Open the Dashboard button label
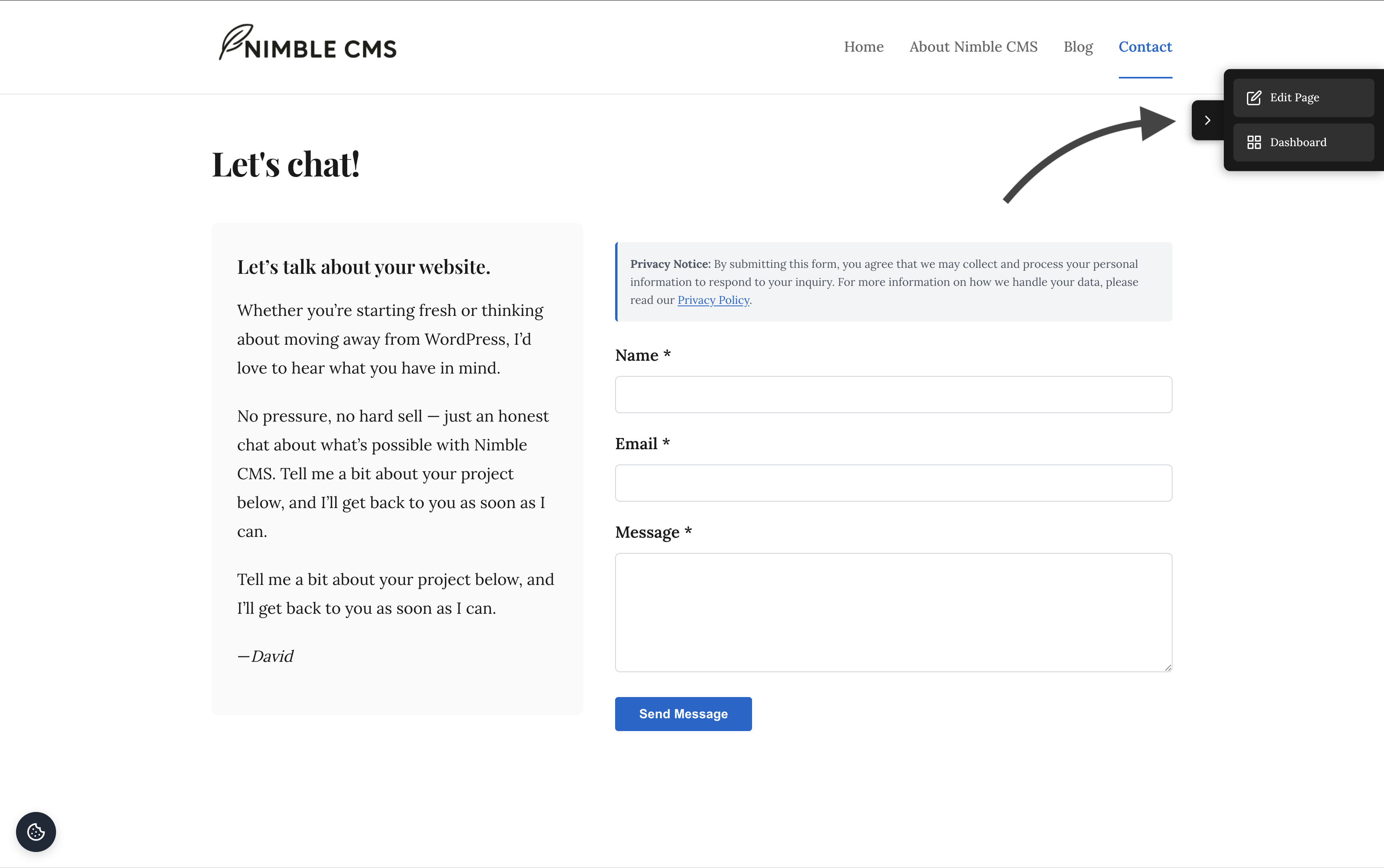Image resolution: width=1384 pixels, height=868 pixels. click(1298, 143)
